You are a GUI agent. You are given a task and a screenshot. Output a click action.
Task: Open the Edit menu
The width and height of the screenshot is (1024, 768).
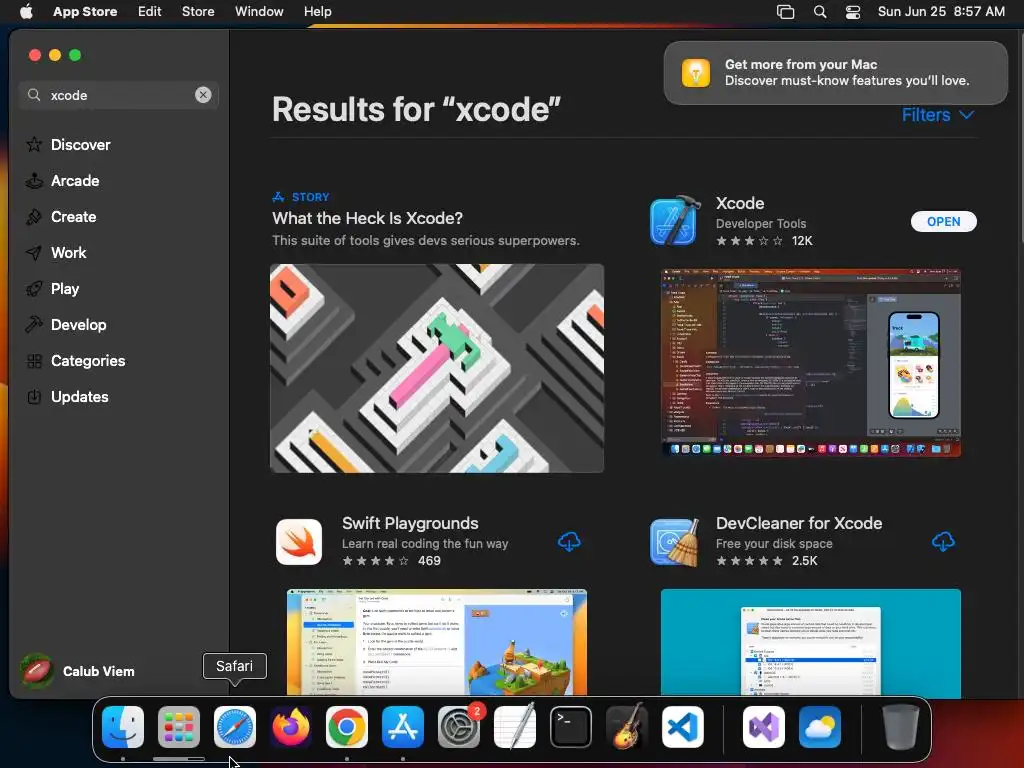point(150,11)
